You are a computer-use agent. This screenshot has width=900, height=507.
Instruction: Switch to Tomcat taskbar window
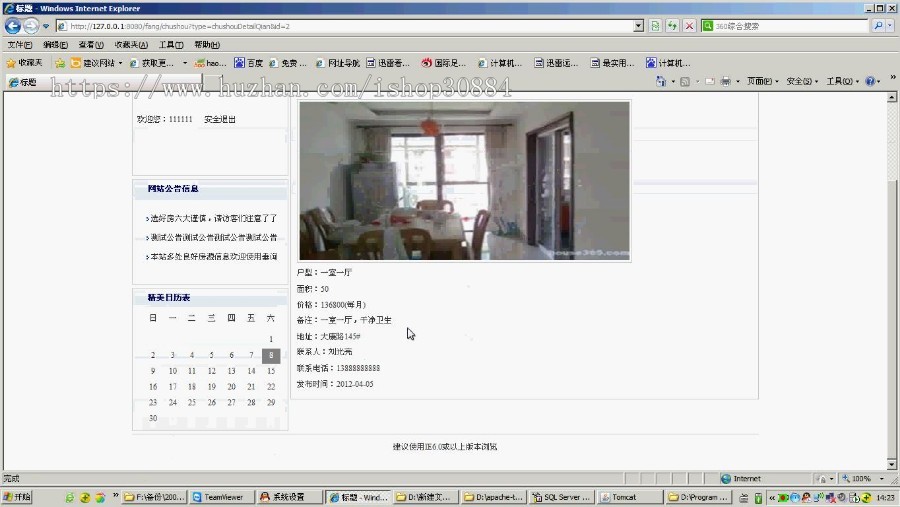pyautogui.click(x=629, y=497)
